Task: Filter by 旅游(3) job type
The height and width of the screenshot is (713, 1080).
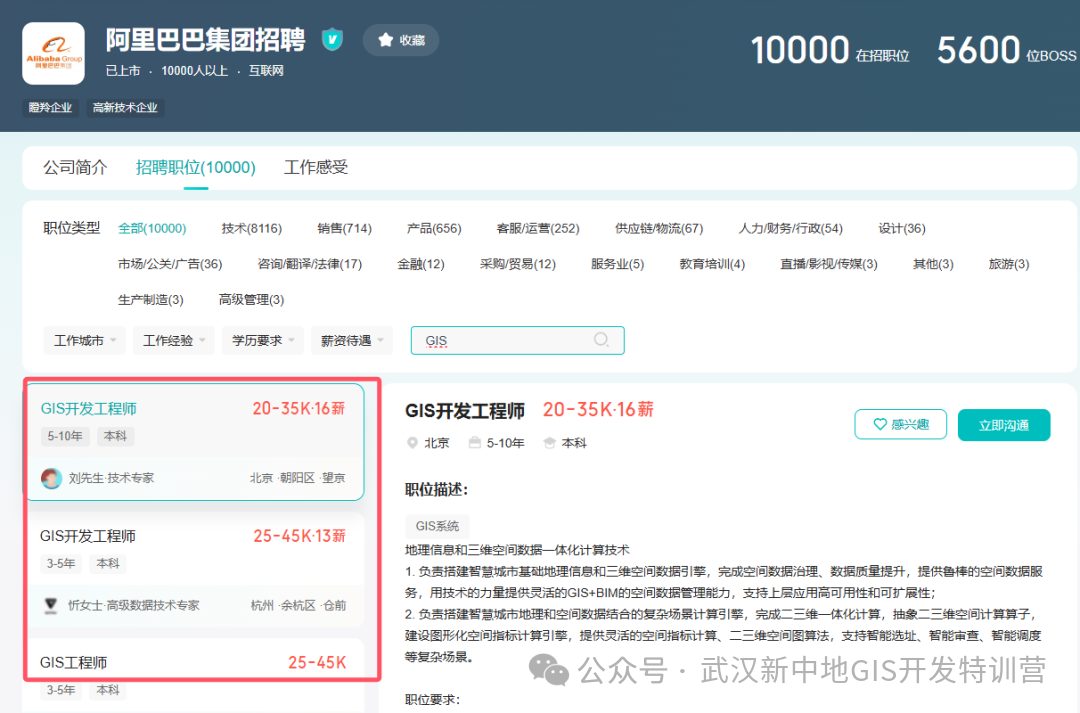Action: coord(1008,264)
